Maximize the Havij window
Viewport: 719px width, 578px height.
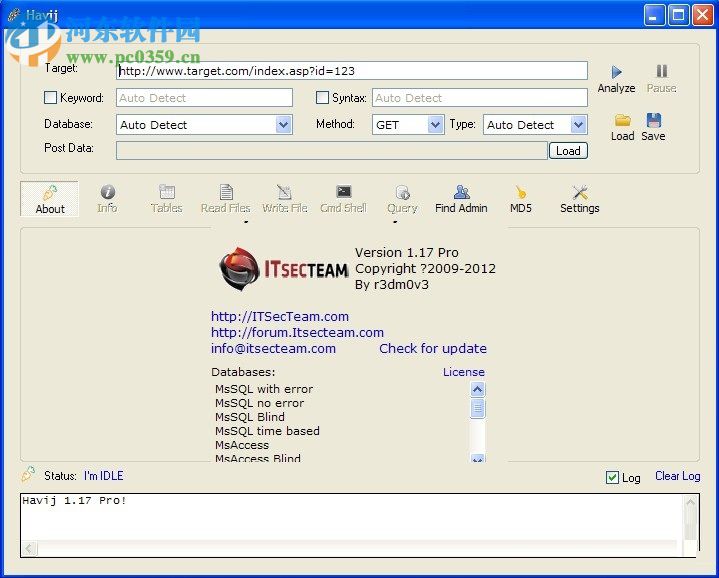[679, 15]
